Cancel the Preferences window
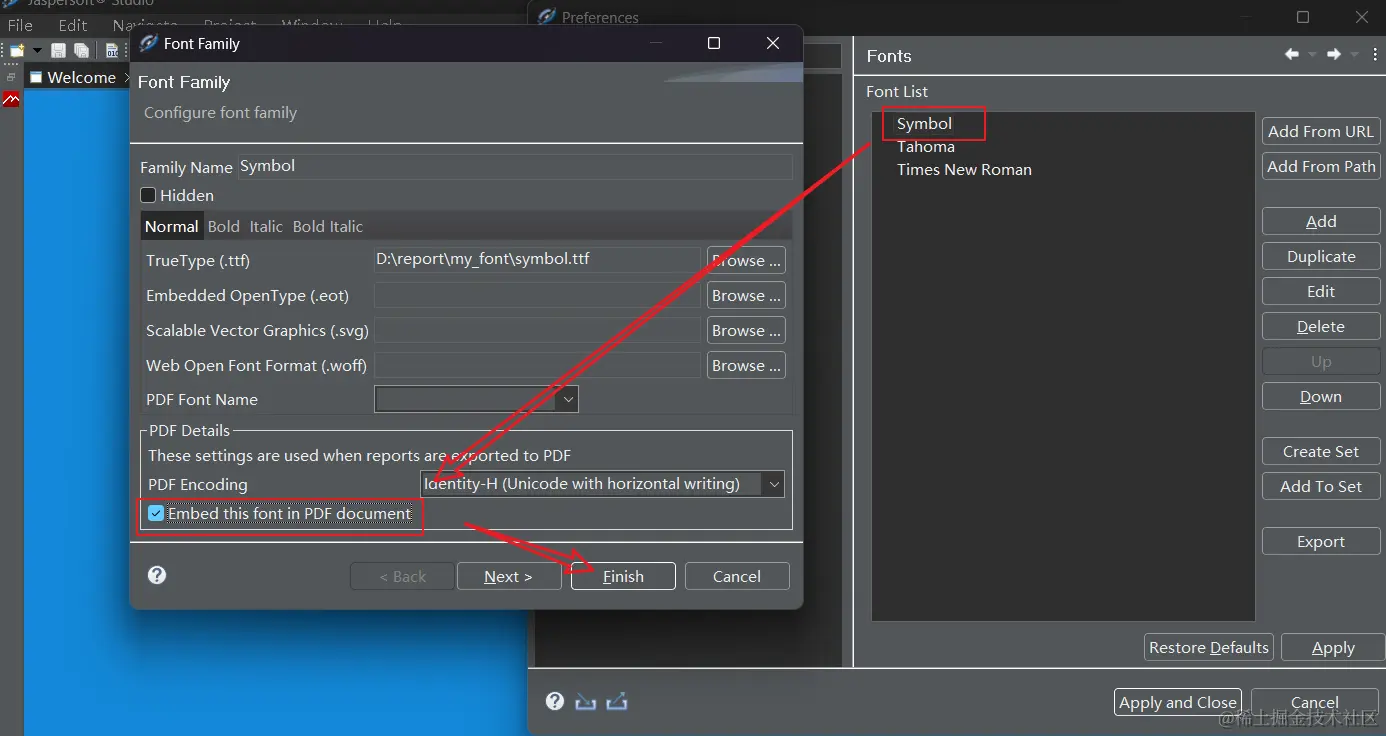Image resolution: width=1386 pixels, height=736 pixels. pos(1315,702)
